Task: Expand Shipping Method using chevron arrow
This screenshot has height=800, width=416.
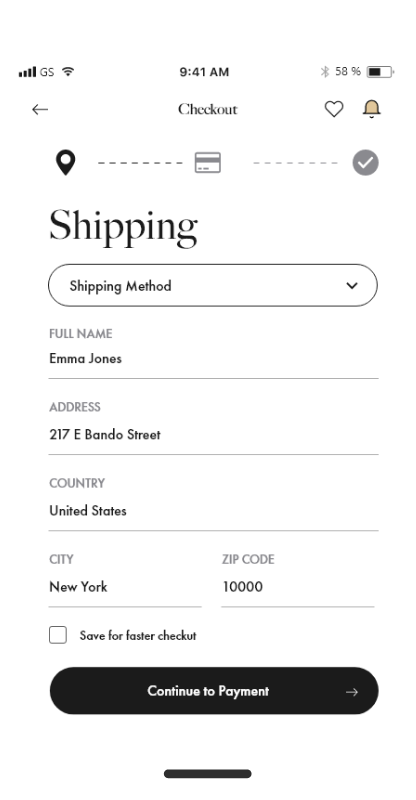Action: [x=352, y=286]
